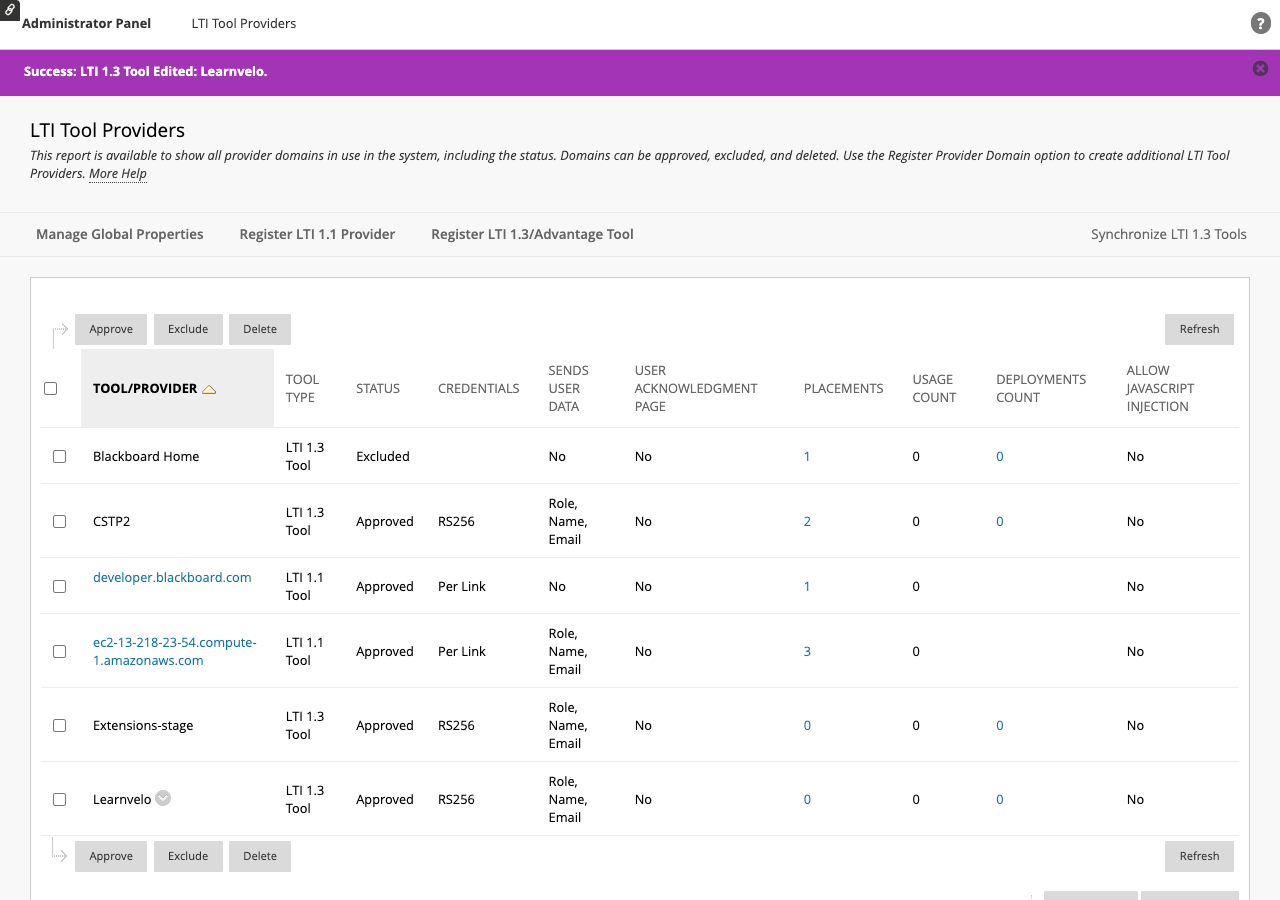Follow the More Help link

click(118, 174)
